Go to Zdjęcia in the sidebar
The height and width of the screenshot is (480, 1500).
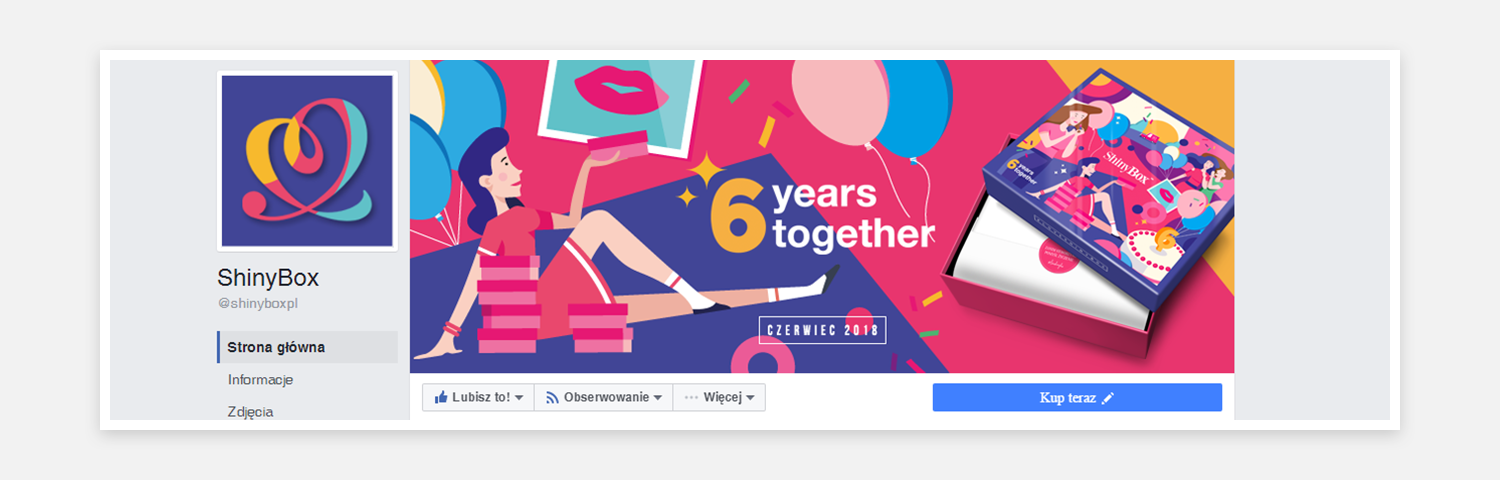tap(250, 412)
